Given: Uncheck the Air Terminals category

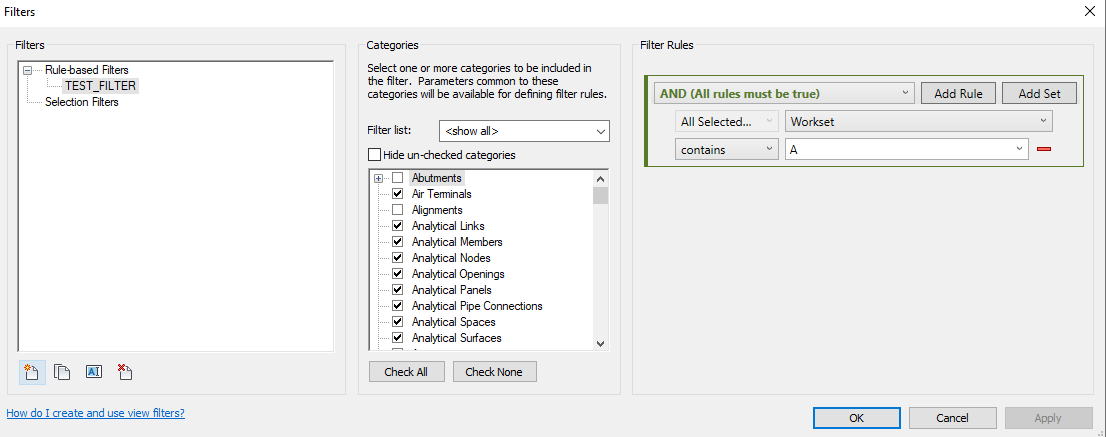Looking at the screenshot, I should [x=397, y=194].
